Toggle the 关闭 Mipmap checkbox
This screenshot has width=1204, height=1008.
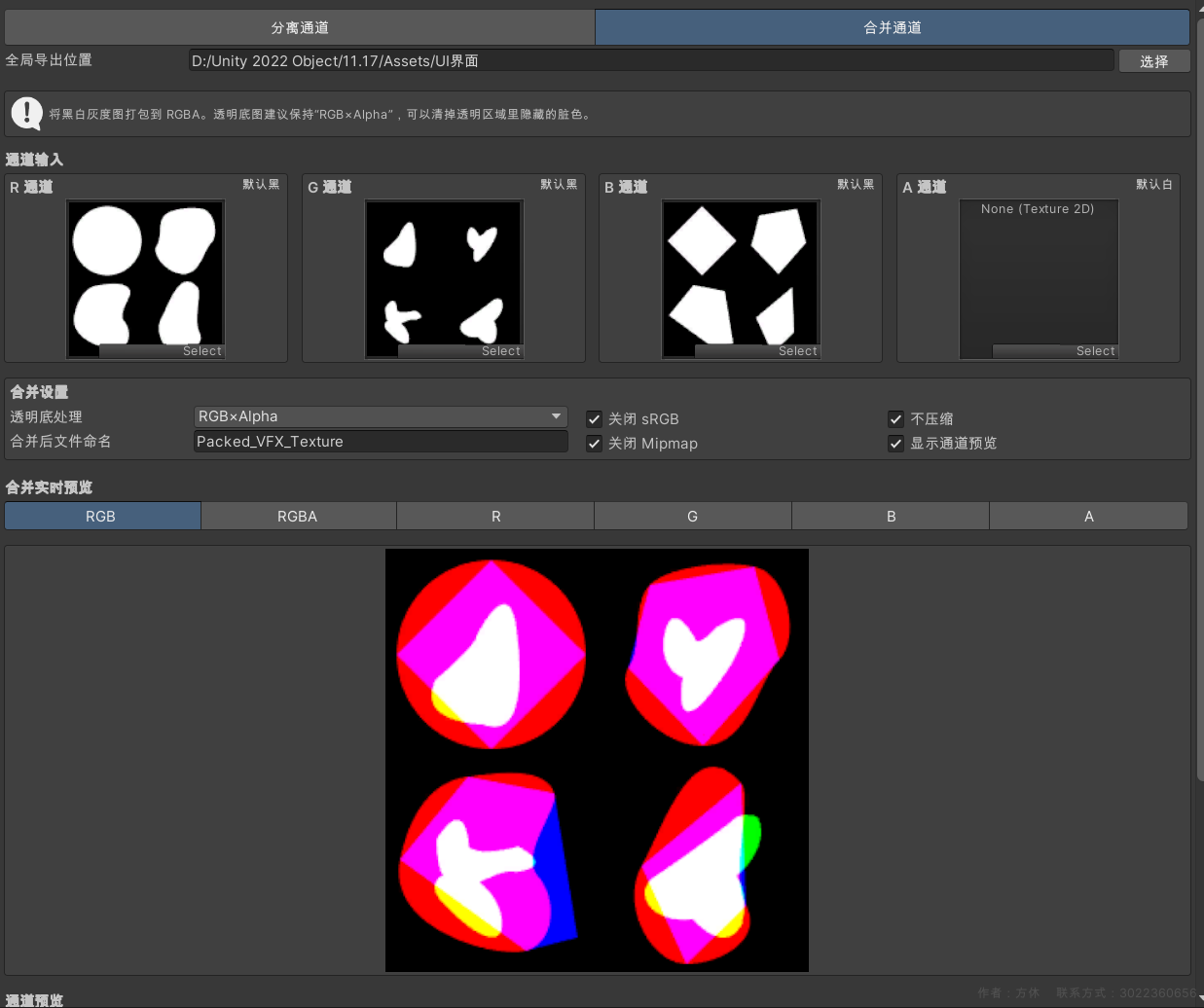pos(594,444)
